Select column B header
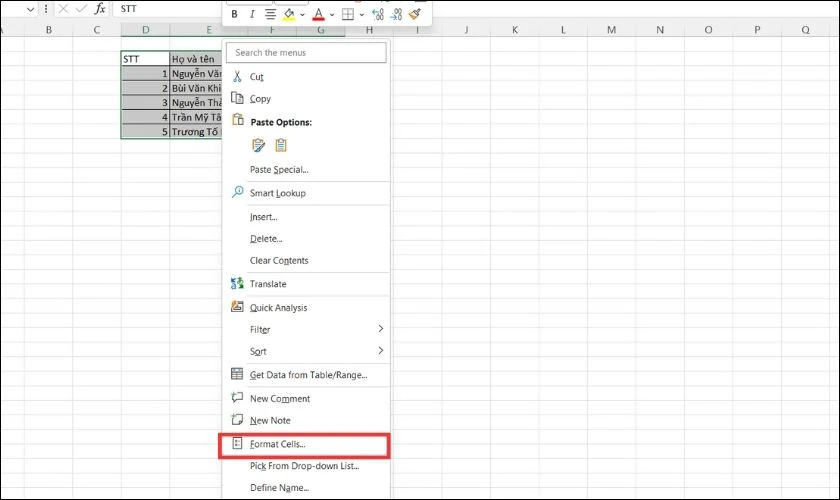840x500 pixels. click(49, 30)
